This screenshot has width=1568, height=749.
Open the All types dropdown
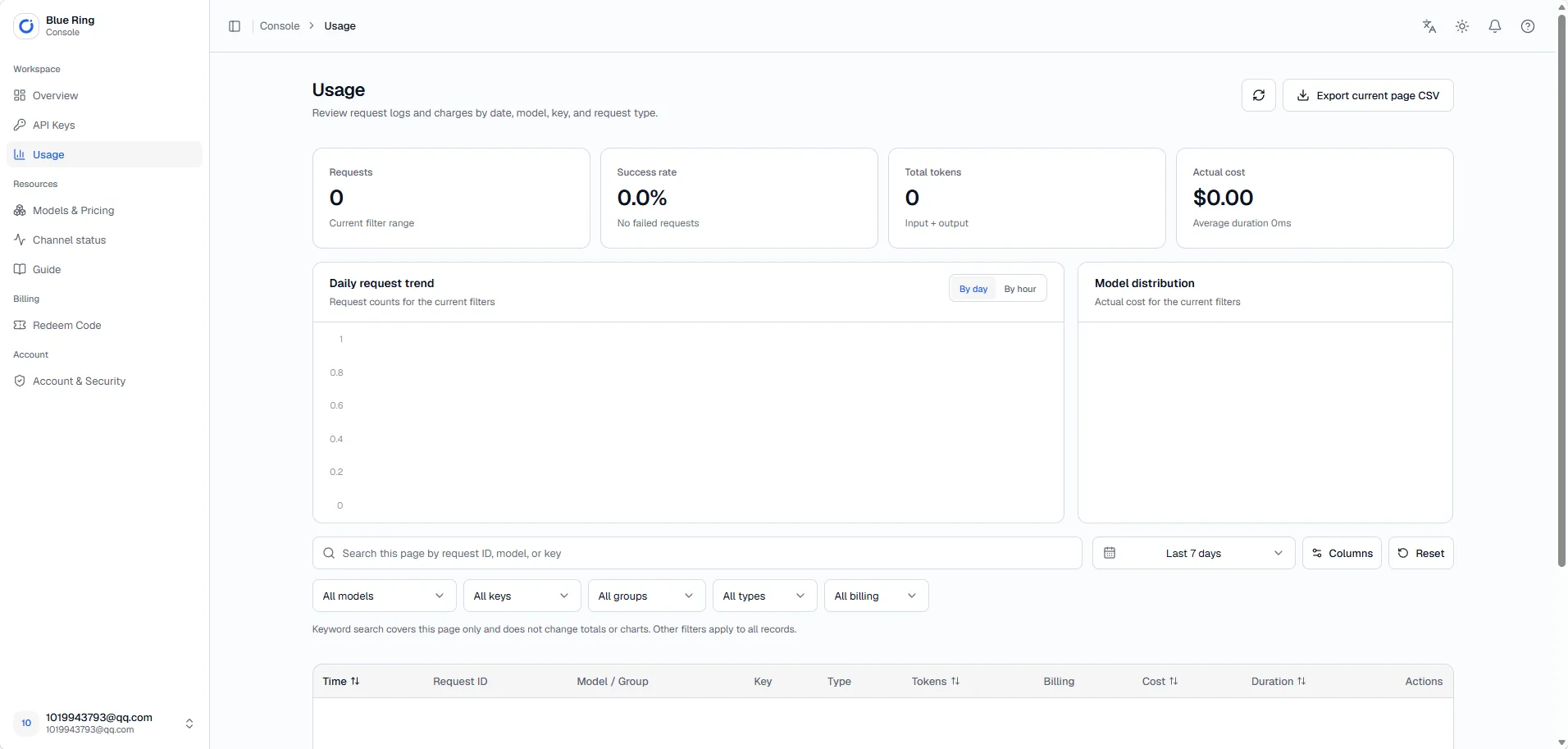764,596
